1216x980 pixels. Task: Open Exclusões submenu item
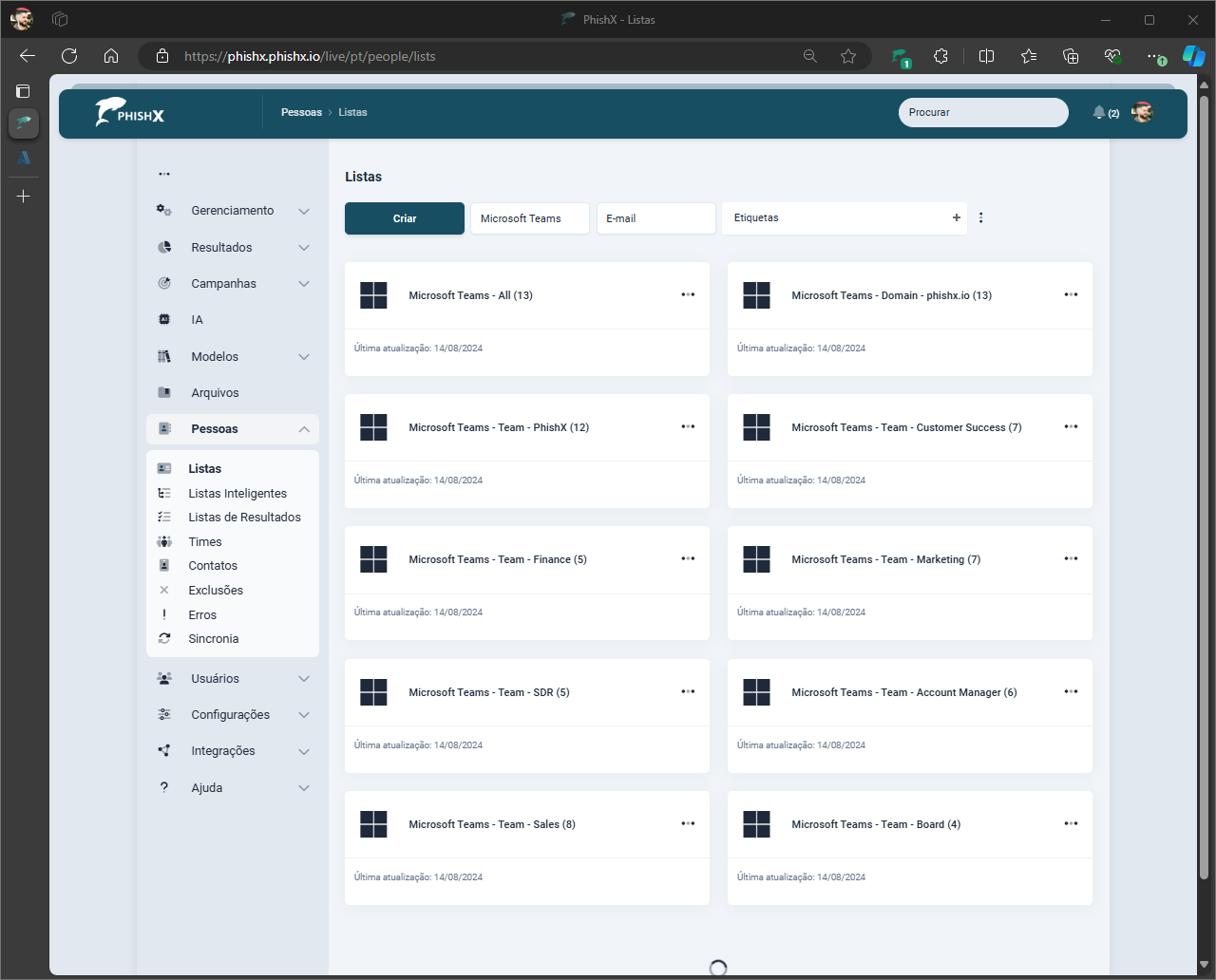click(216, 590)
